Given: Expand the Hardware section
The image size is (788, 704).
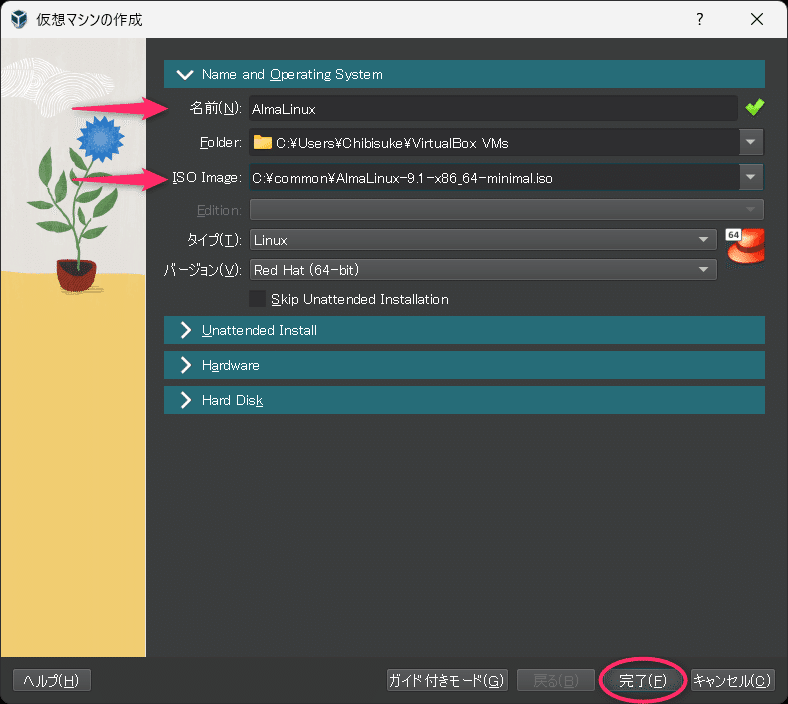Looking at the screenshot, I should pos(185,365).
